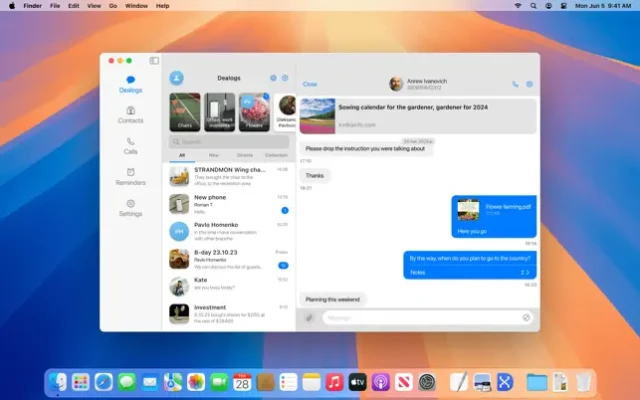The image size is (640, 400).
Task: Click the left round icon next to Dealogs title
Action: point(273,78)
